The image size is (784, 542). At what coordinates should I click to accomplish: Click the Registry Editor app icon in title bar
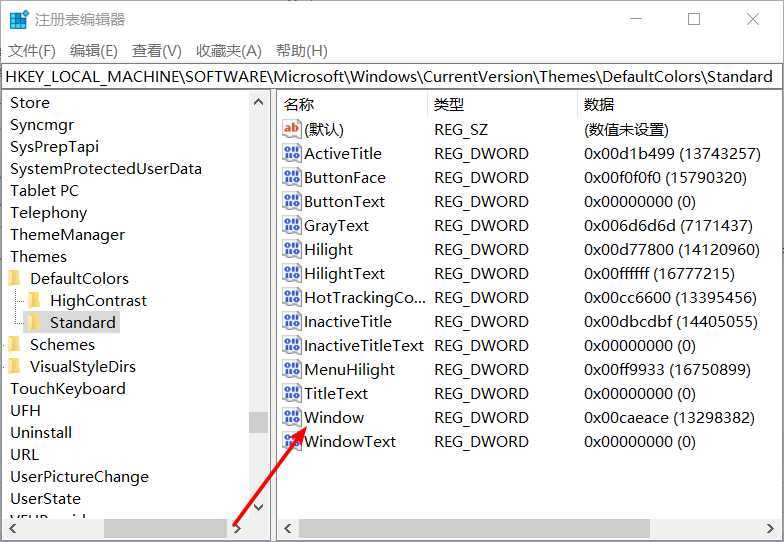pyautogui.click(x=20, y=20)
